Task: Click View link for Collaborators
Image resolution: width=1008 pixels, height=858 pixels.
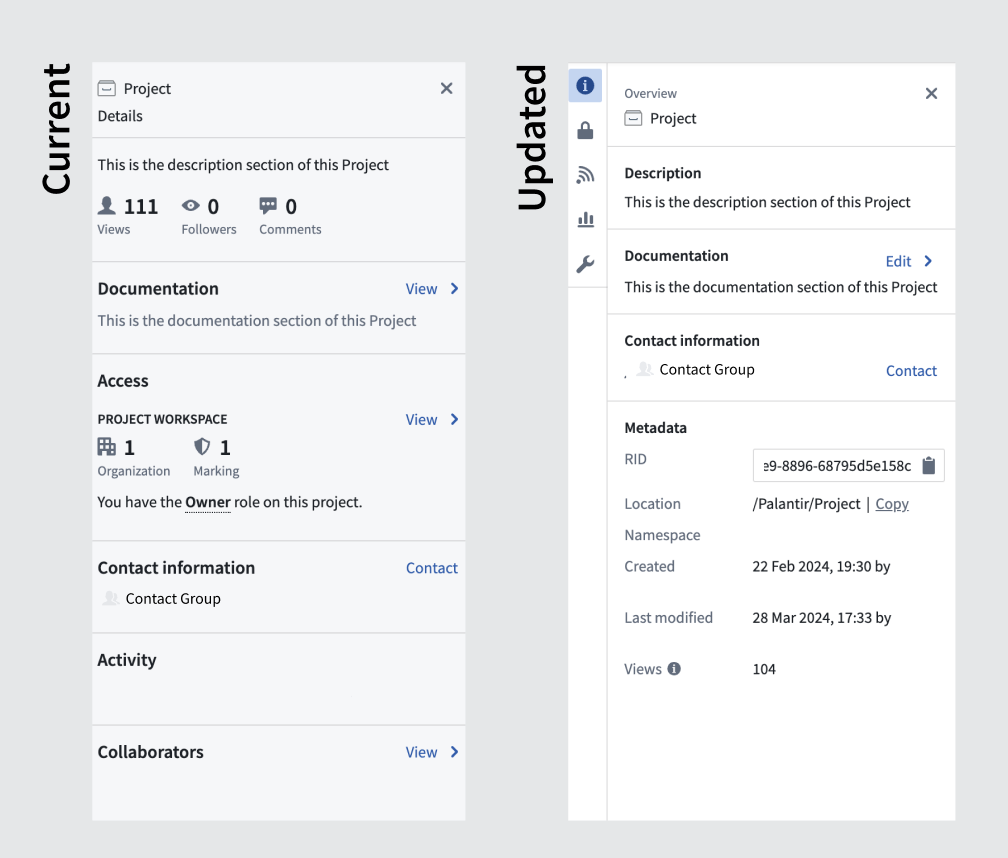Action: [x=421, y=752]
